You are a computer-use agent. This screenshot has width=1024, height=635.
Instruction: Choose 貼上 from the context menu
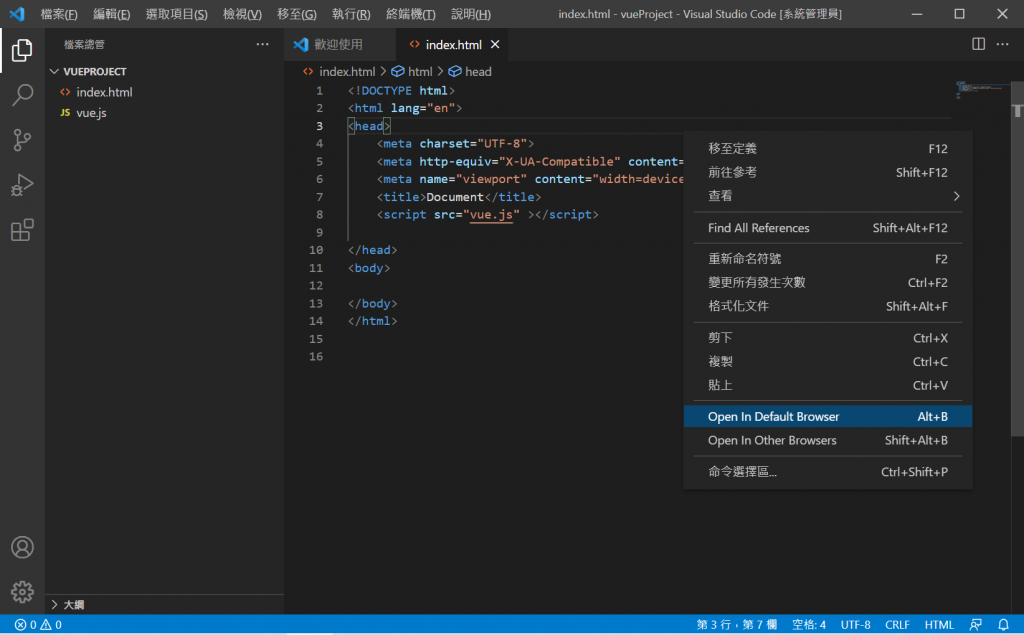click(x=827, y=385)
